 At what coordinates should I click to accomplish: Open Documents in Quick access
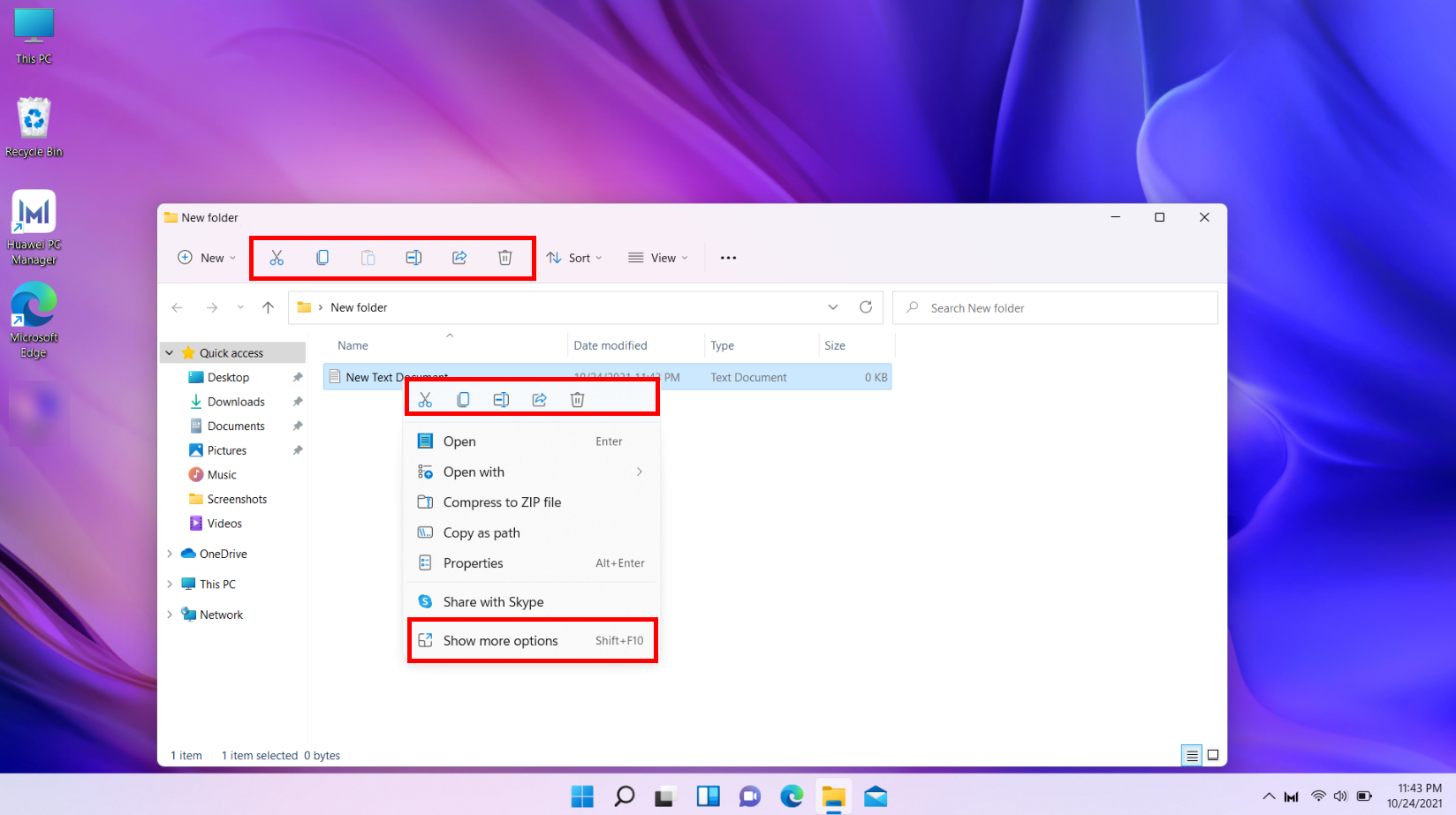pos(236,426)
